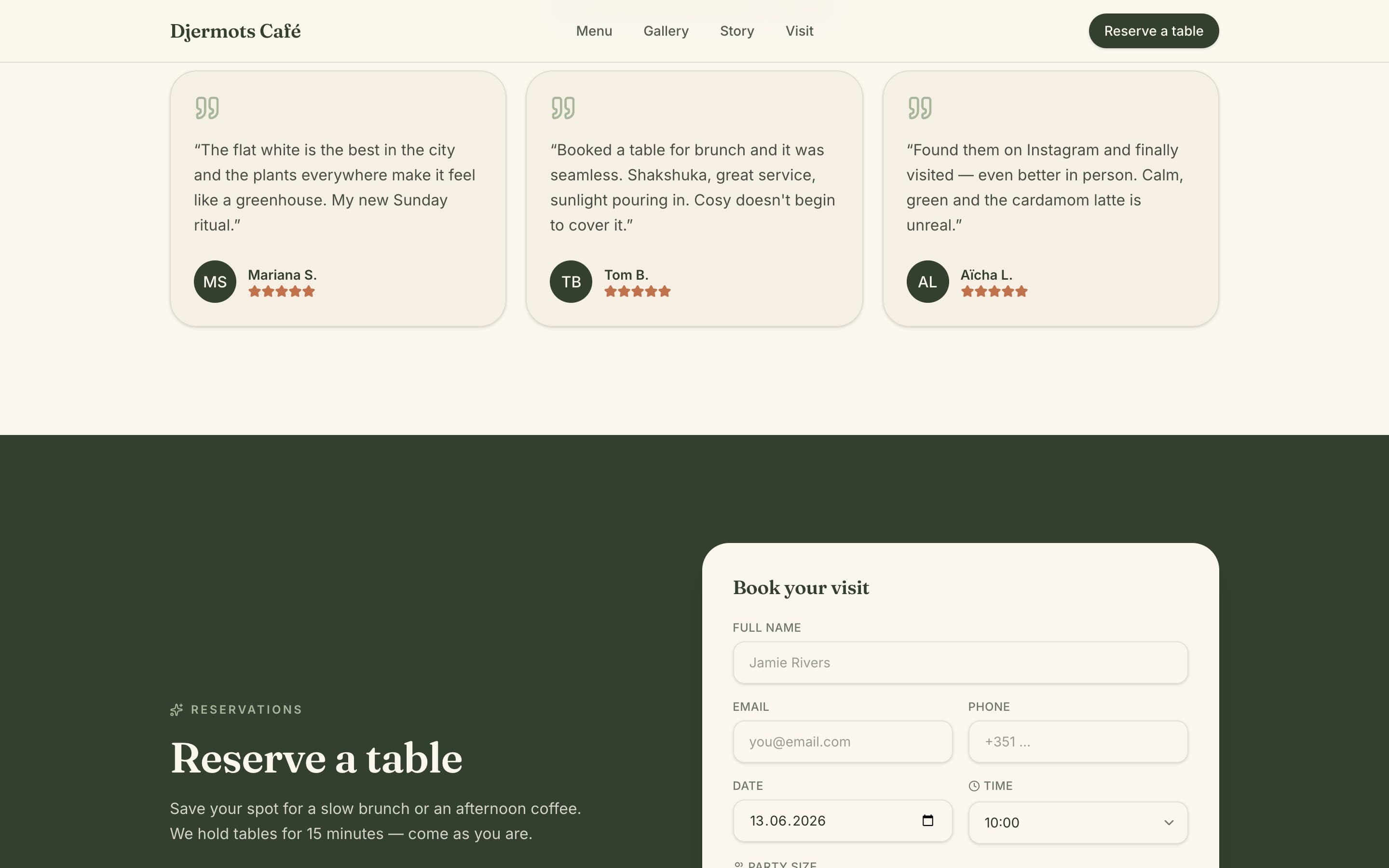Image resolution: width=1389 pixels, height=868 pixels.
Task: Expand the time dropdown showing 10:00
Action: 1078,823
